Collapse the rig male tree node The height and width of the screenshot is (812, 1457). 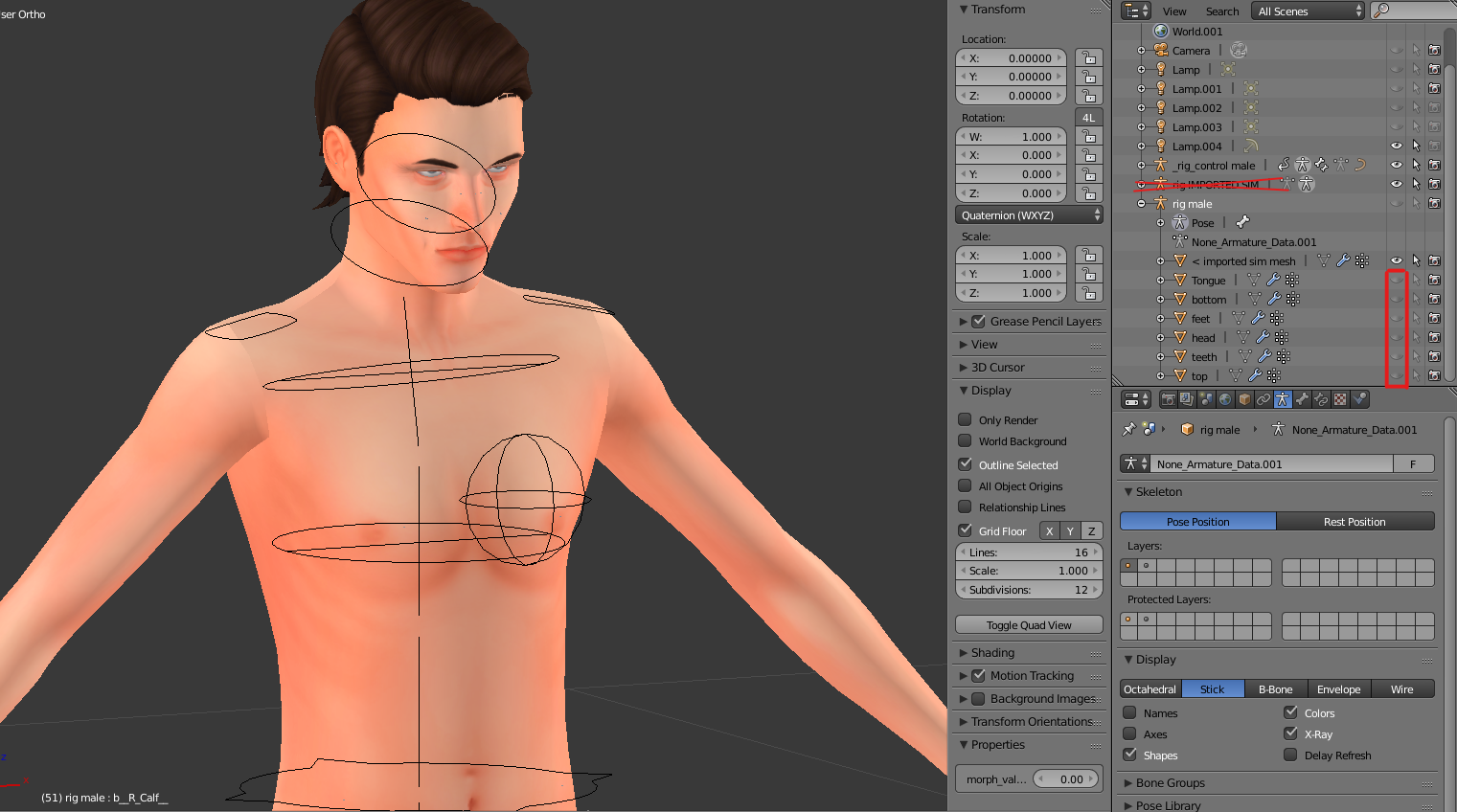point(1141,203)
